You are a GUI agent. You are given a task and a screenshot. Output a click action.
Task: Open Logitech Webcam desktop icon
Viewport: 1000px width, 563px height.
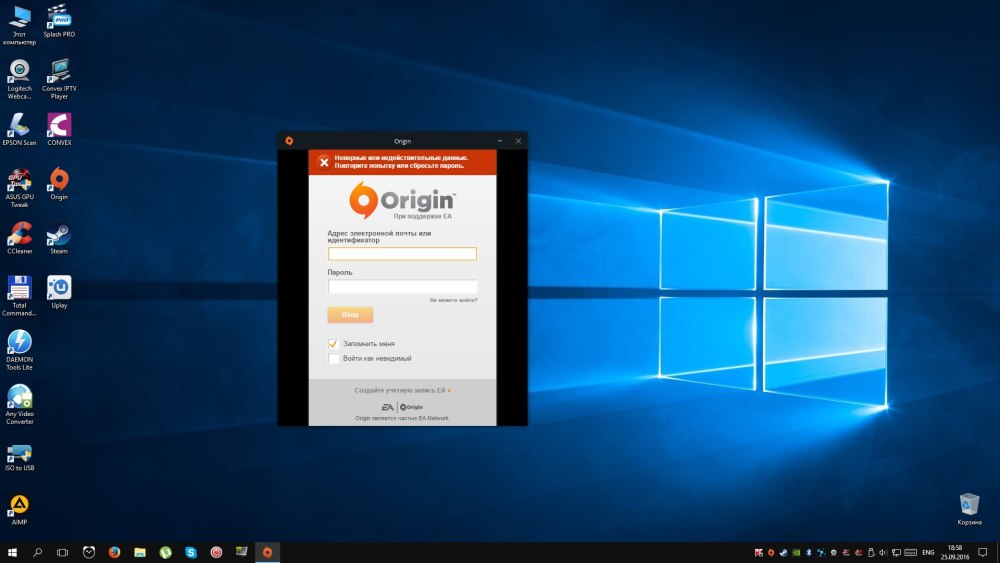click(x=19, y=79)
